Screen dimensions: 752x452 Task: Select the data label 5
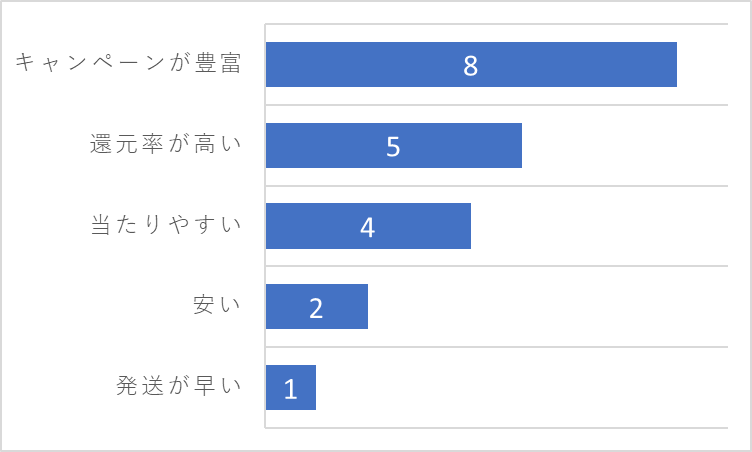393,146
